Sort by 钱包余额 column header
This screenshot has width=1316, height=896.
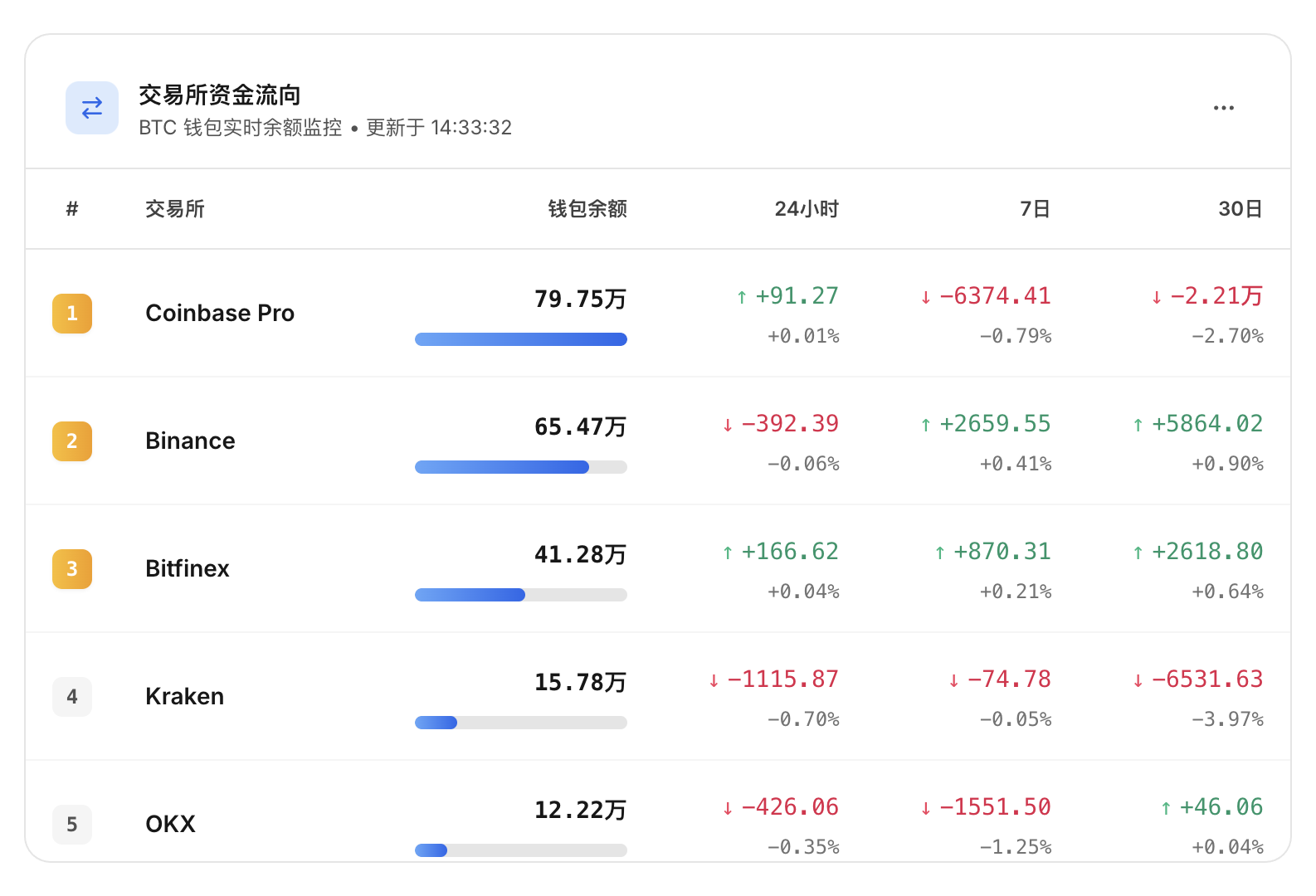tap(587, 209)
